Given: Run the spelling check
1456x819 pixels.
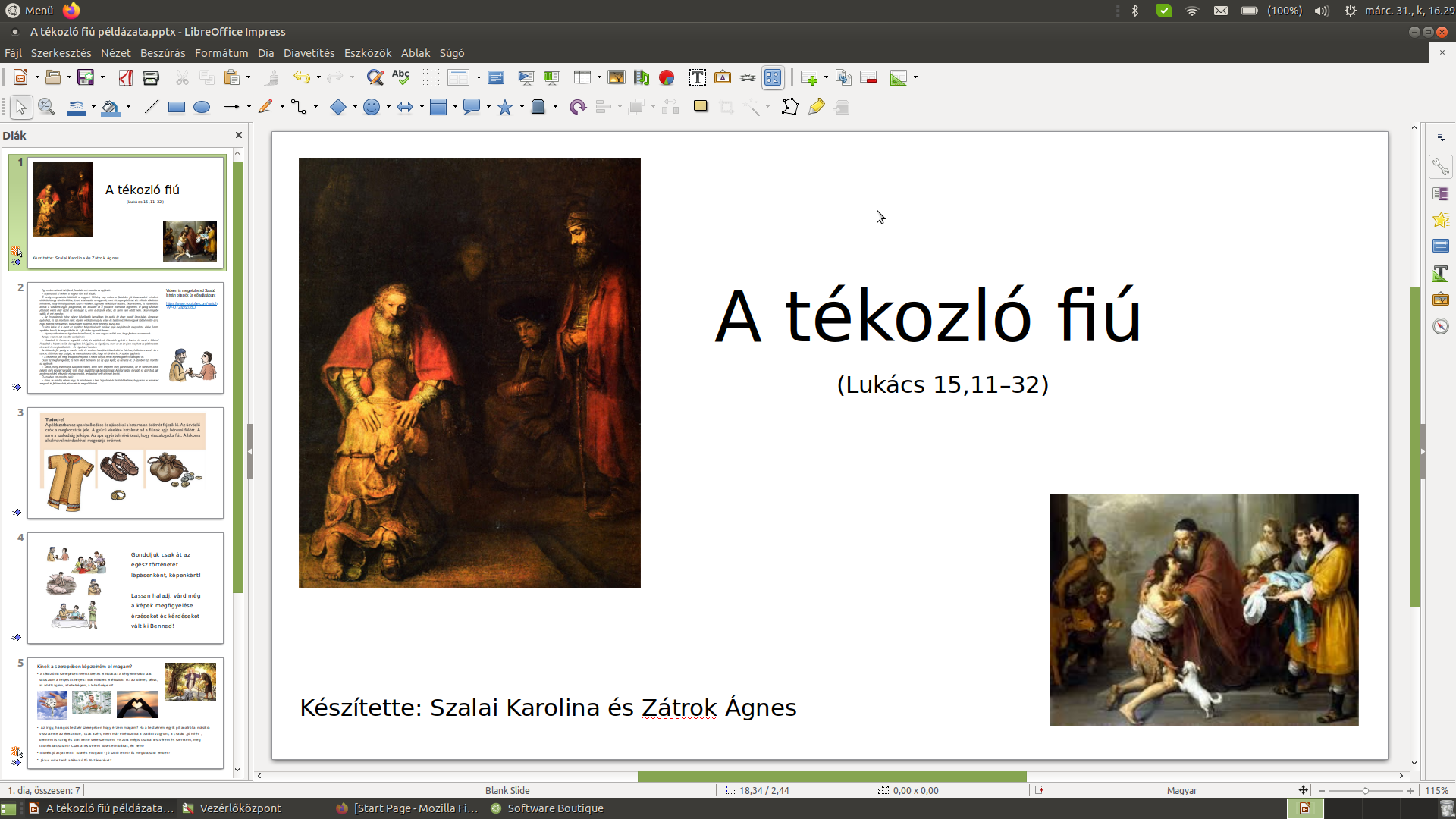Looking at the screenshot, I should (x=400, y=77).
